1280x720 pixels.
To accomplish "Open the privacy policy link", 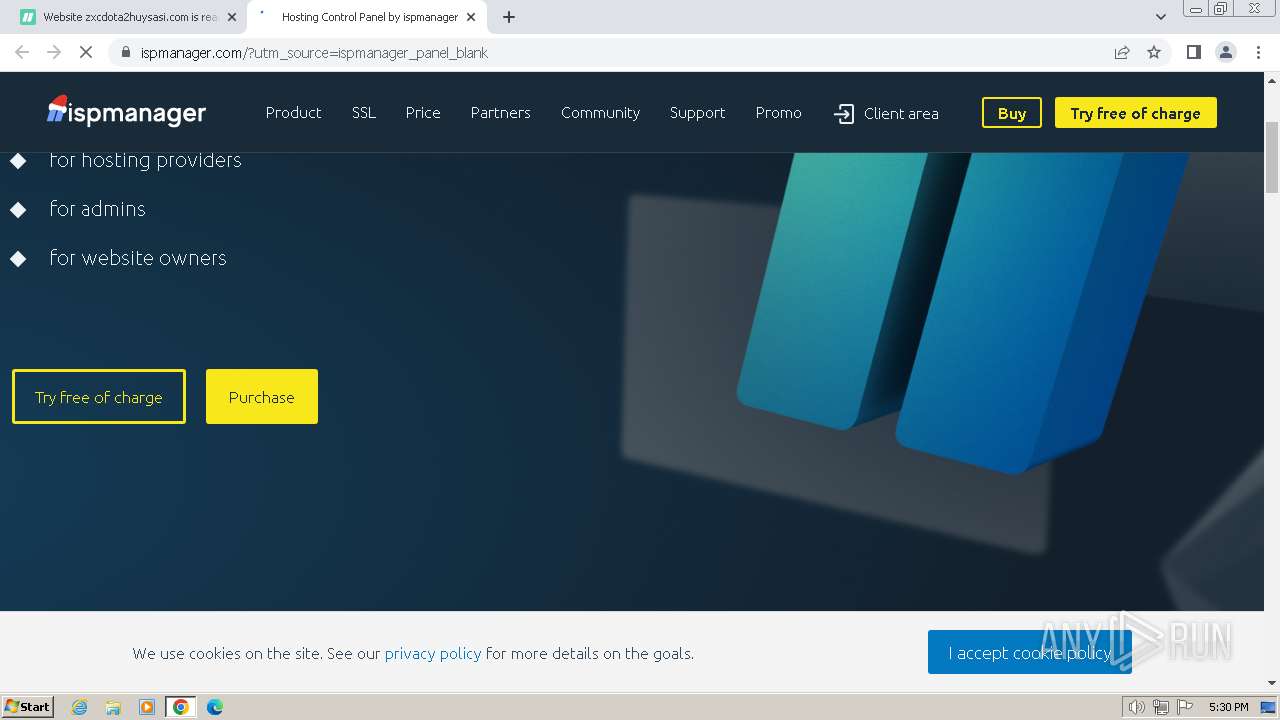I will pos(433,653).
